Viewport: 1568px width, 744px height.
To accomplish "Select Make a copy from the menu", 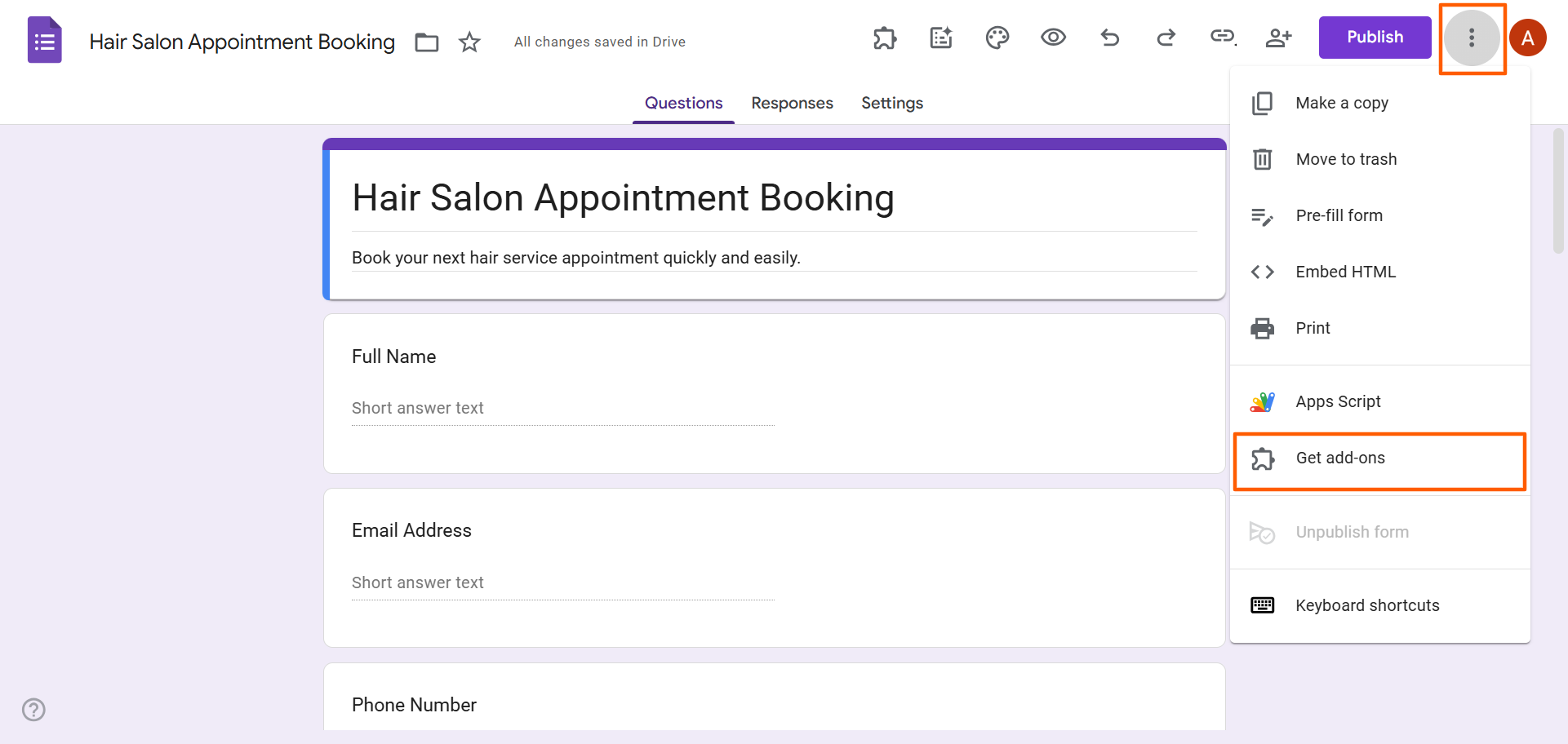I will tap(1341, 103).
